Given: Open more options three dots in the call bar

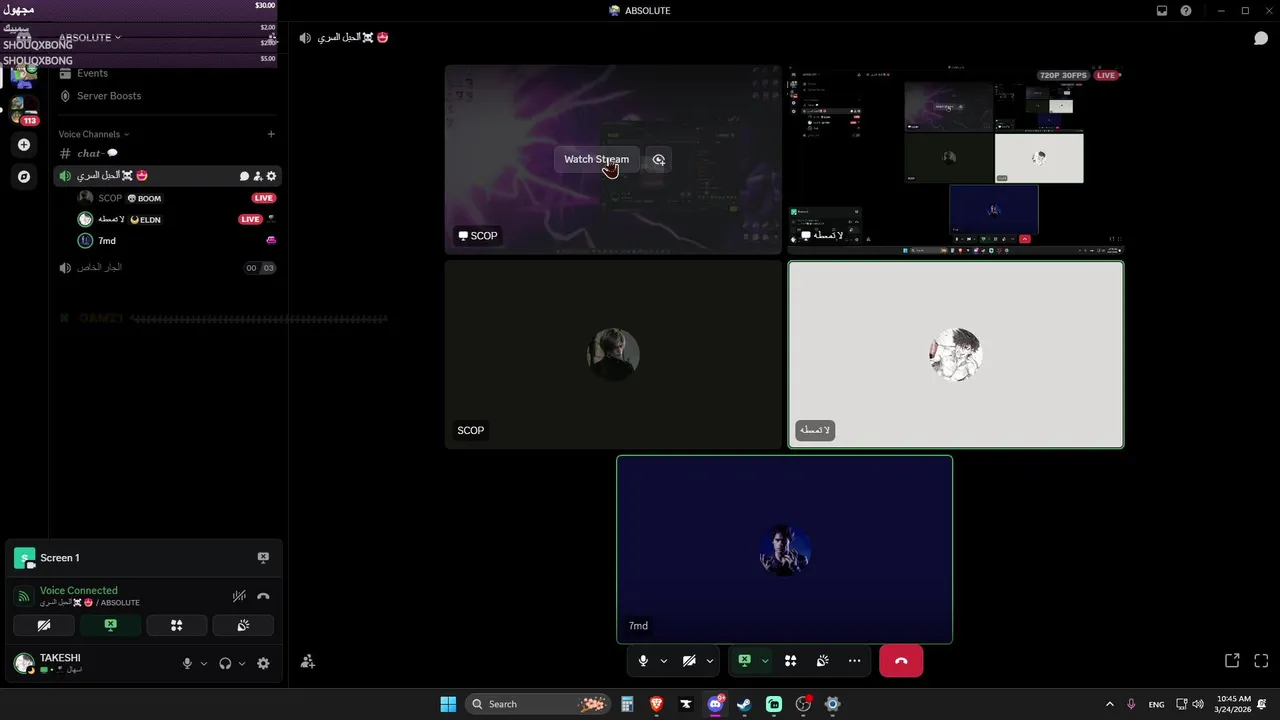Looking at the screenshot, I should [854, 661].
